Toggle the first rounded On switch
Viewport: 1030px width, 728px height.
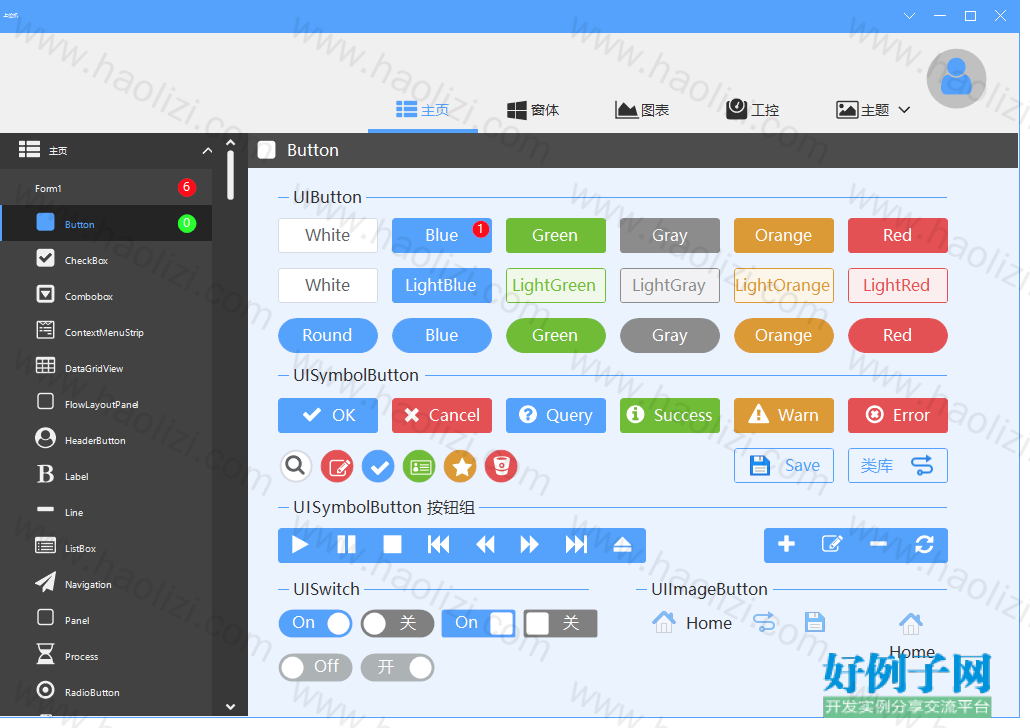pos(315,623)
